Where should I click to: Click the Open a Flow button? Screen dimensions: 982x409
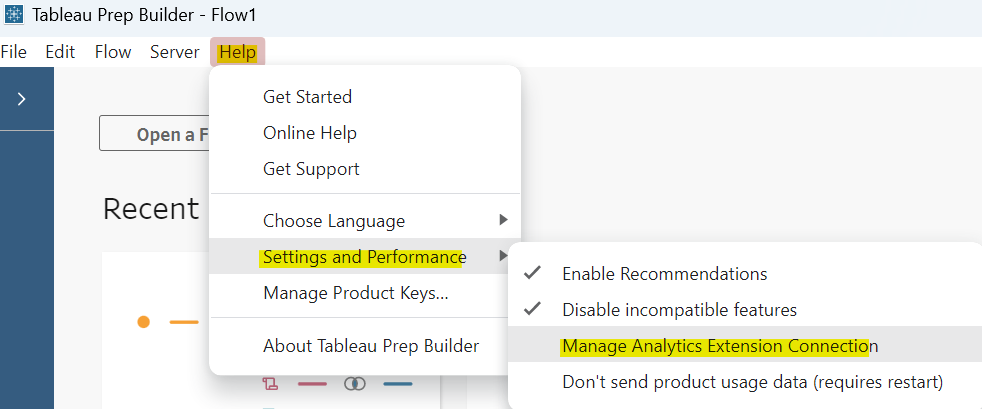point(160,135)
